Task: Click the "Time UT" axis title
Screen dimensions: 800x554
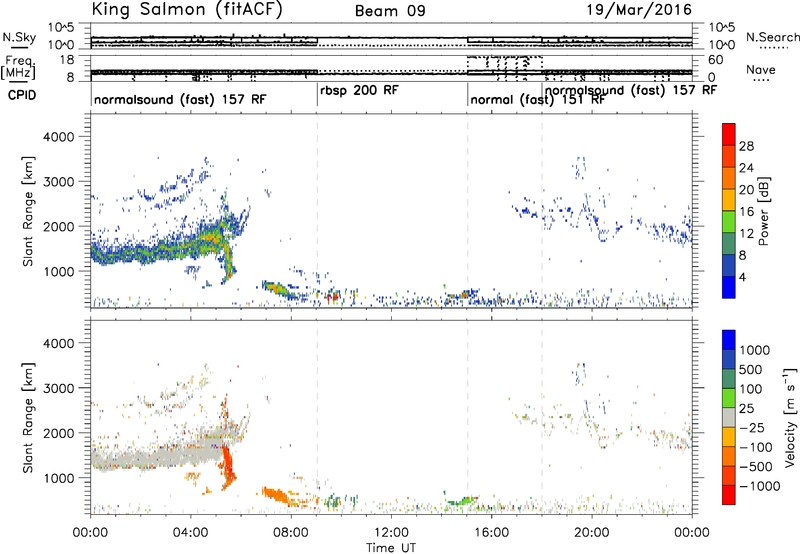Action: click(391, 548)
